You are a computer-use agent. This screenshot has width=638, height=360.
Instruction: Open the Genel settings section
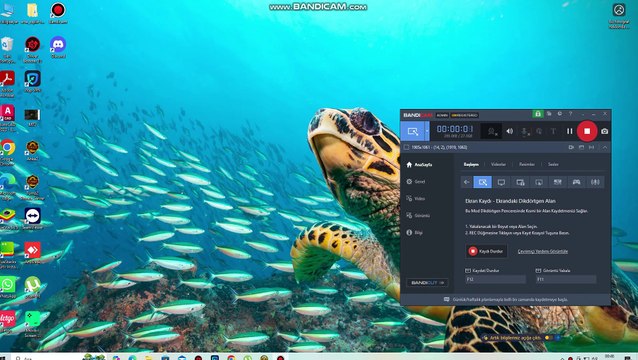(x=415, y=182)
